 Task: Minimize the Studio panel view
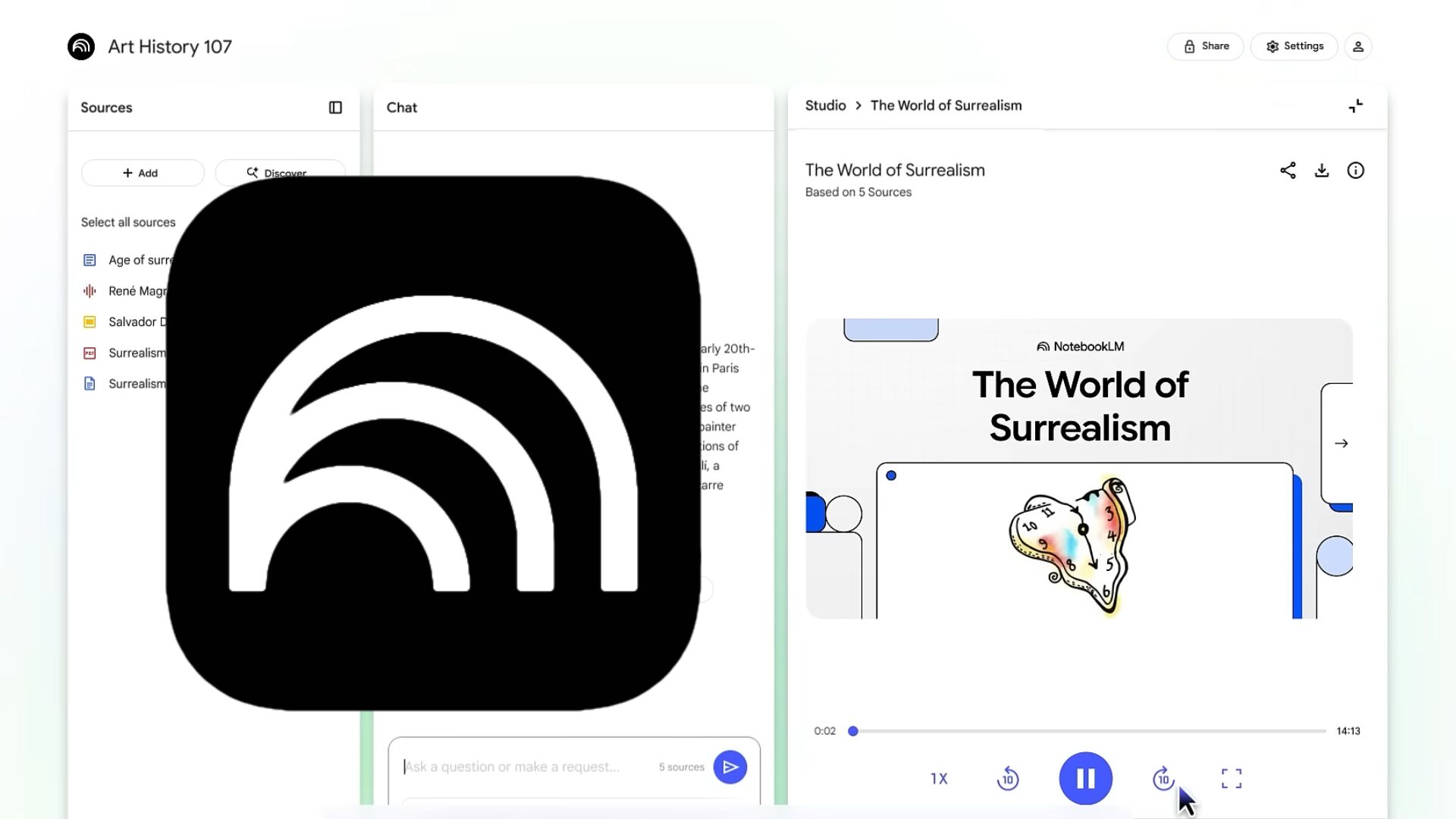point(1356,106)
